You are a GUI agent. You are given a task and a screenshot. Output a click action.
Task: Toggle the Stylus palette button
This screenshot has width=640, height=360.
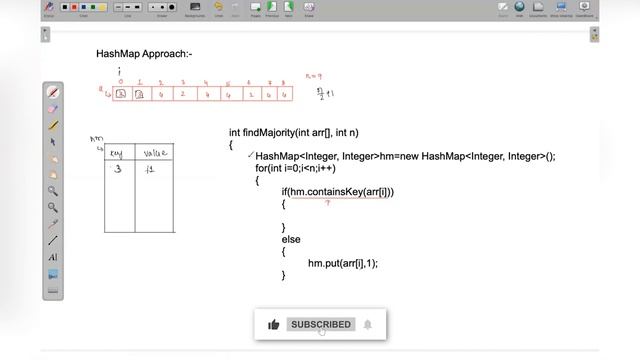point(49,8)
